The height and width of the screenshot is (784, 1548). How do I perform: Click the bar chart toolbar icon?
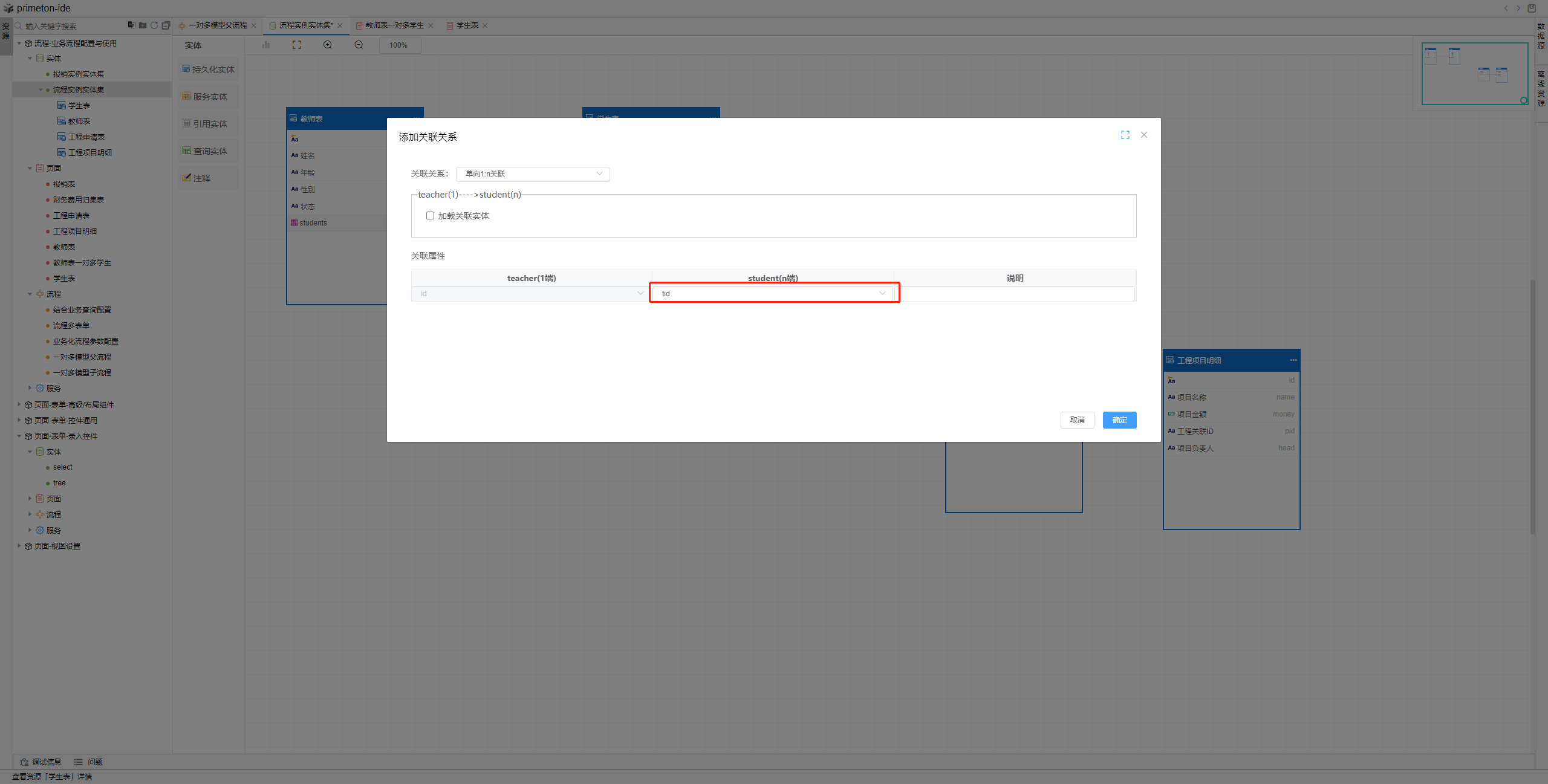pyautogui.click(x=265, y=45)
